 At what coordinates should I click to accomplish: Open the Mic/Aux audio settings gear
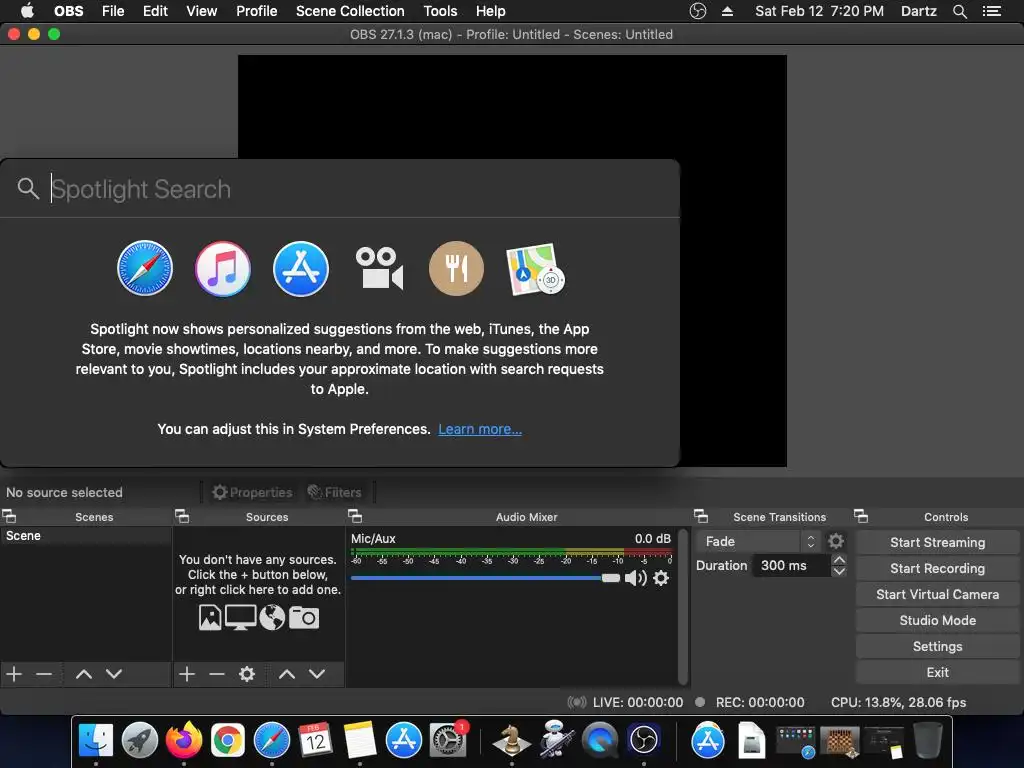[661, 578]
